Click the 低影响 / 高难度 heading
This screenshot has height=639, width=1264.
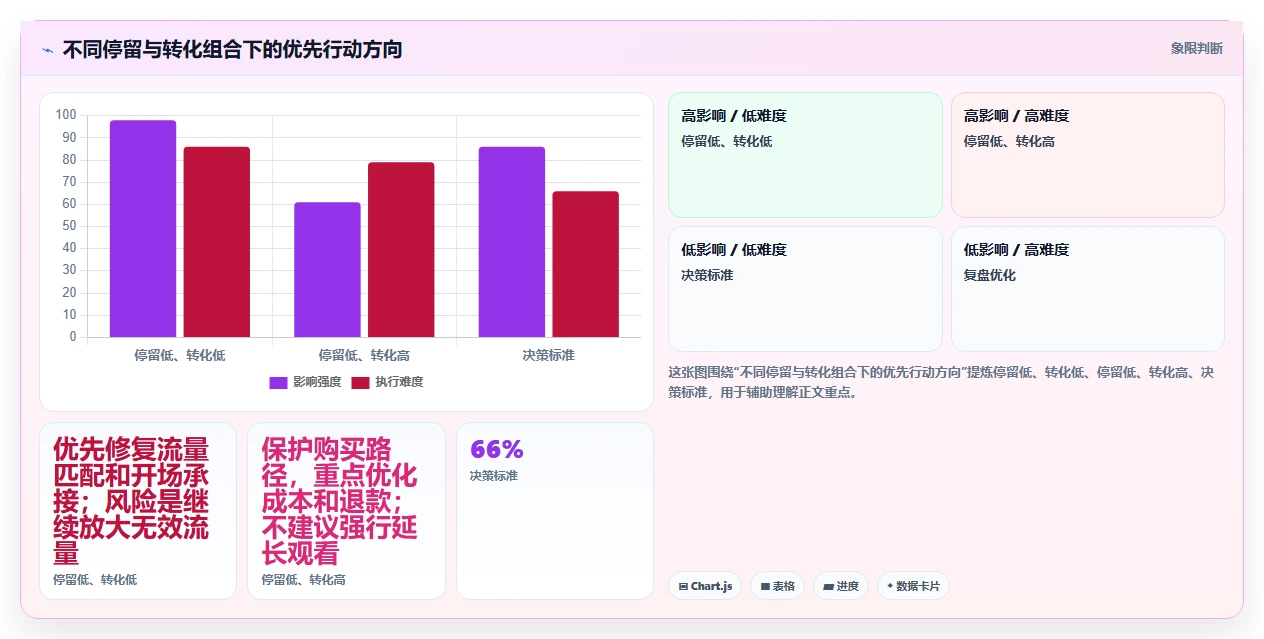click(1017, 250)
